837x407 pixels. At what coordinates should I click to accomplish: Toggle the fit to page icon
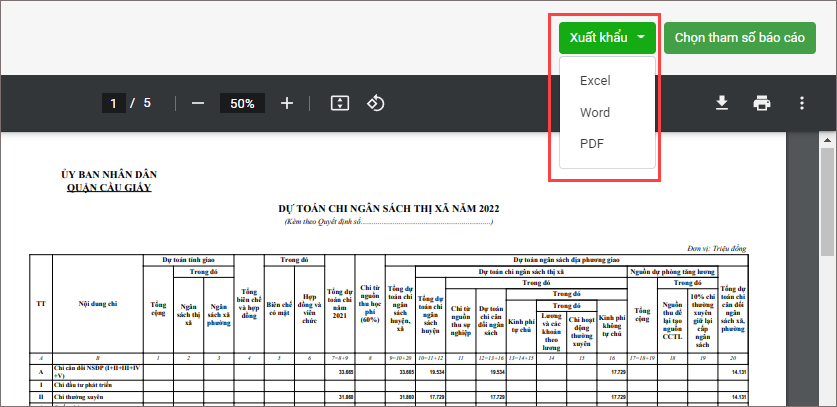[339, 103]
